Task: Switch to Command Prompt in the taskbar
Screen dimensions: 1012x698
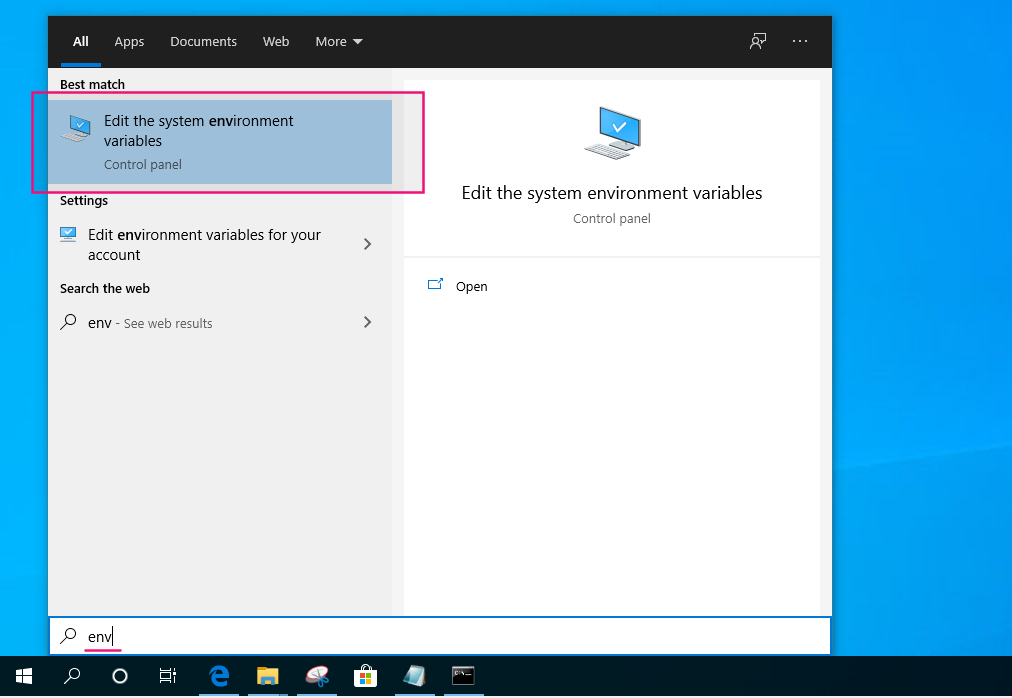Action: tap(463, 676)
